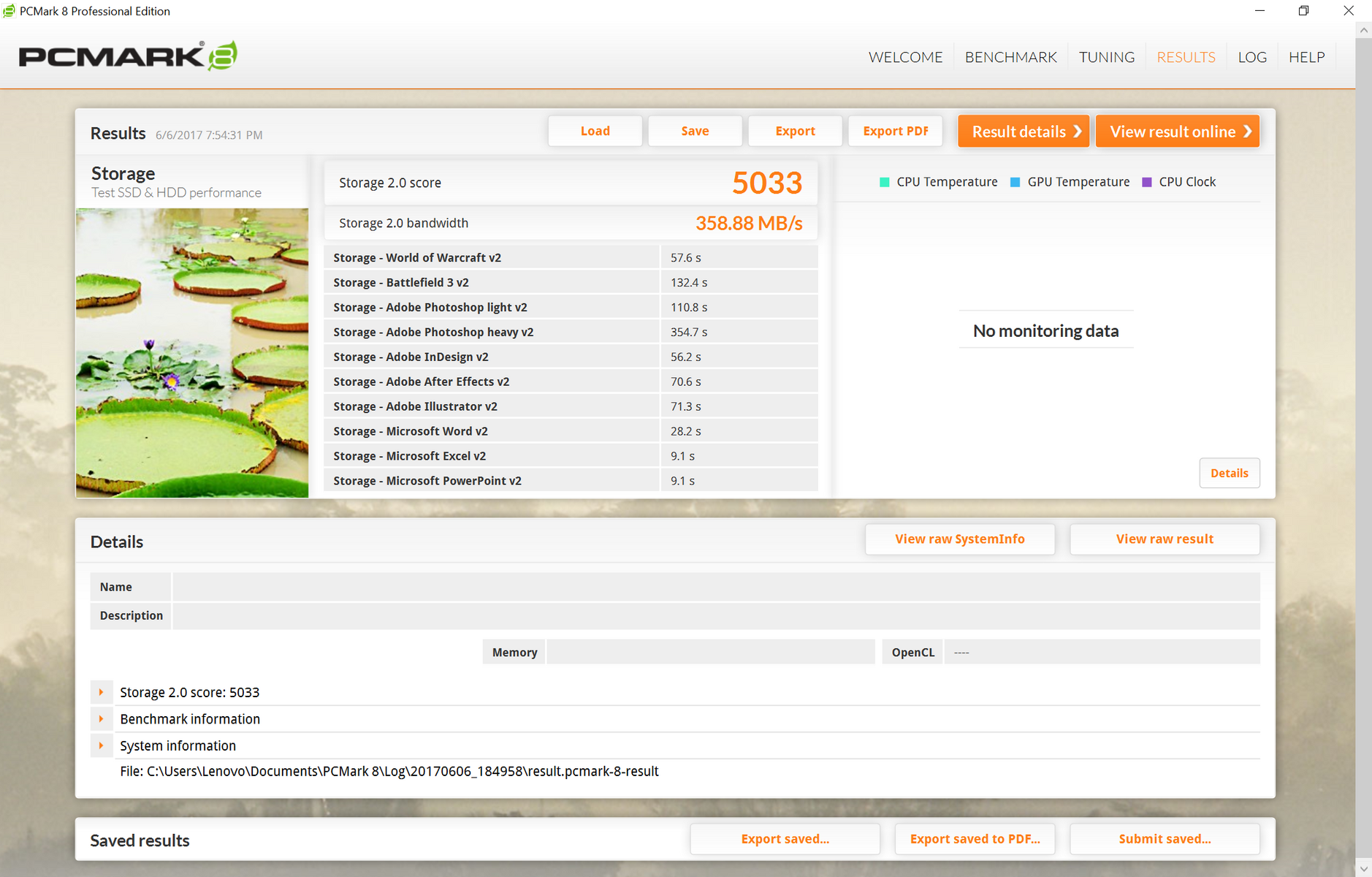Screen dimensions: 1372x877
Task: Click View result online
Action: pos(1178,132)
